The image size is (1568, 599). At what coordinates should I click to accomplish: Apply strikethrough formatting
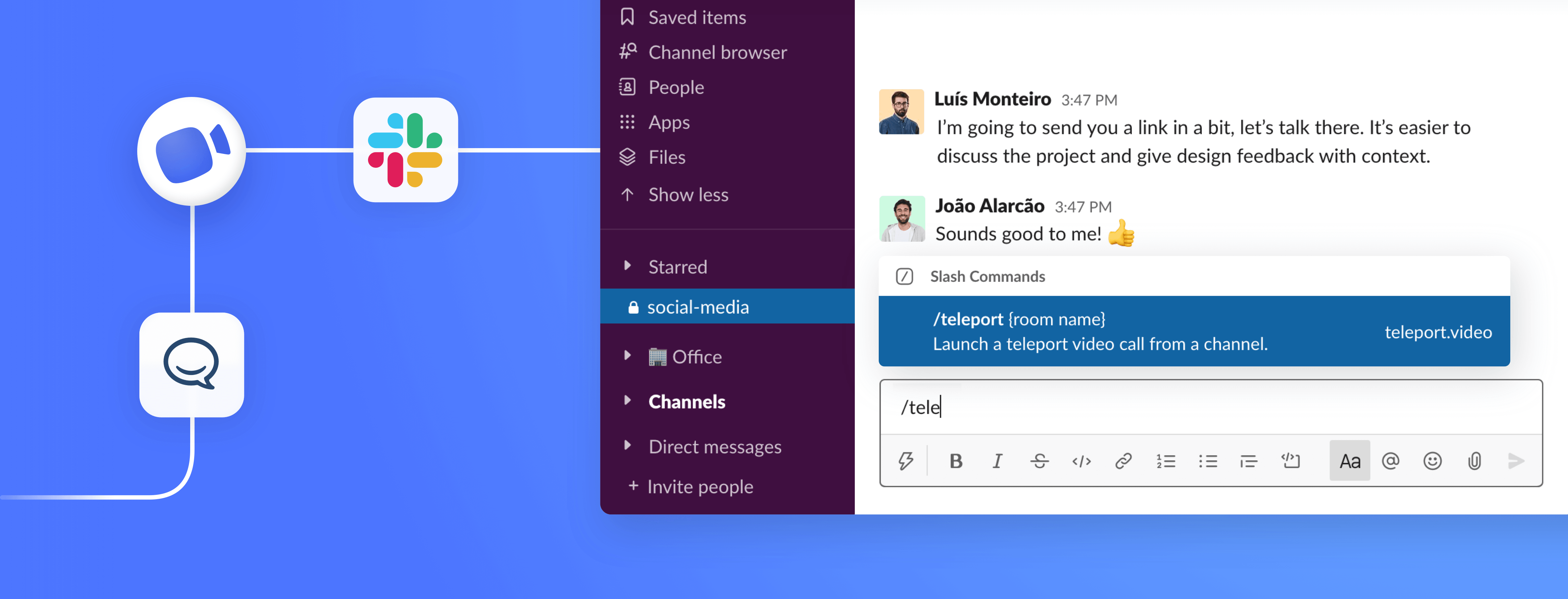click(x=1039, y=461)
